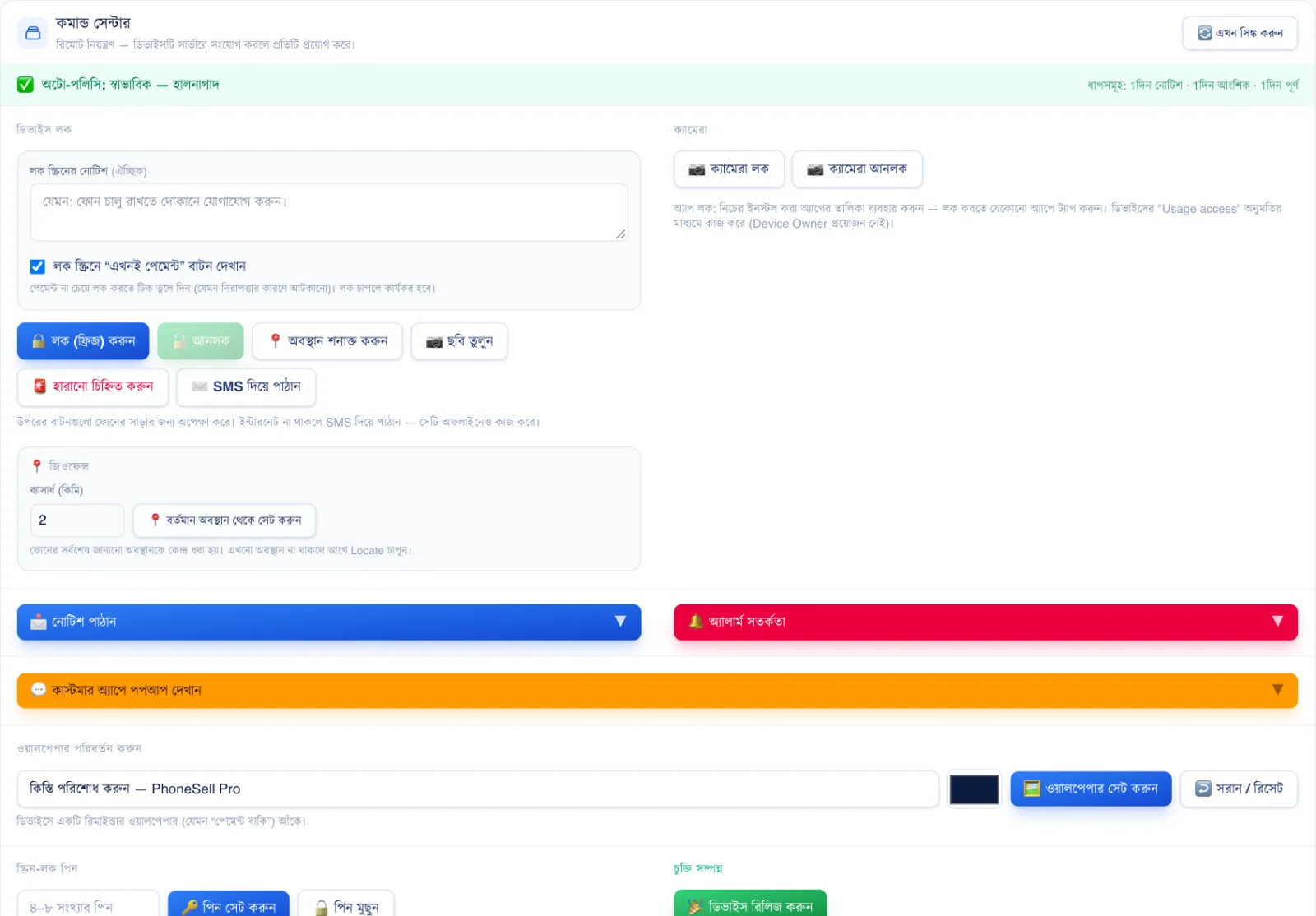This screenshot has width=1316, height=916.
Task: Click the picture icon on ওয়ালপেপার সেট করুন
Action: point(1032,789)
